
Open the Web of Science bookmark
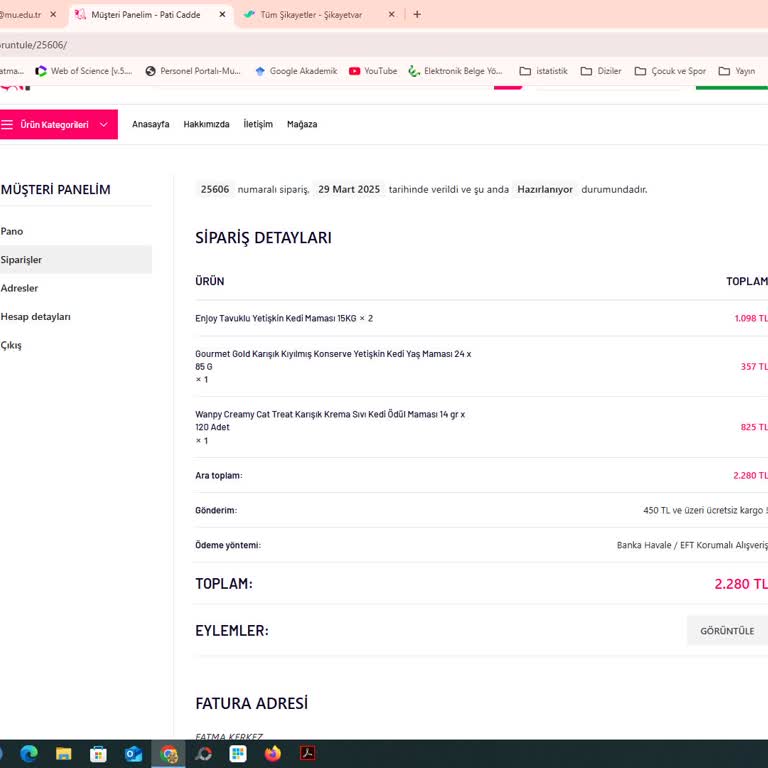coord(84,71)
